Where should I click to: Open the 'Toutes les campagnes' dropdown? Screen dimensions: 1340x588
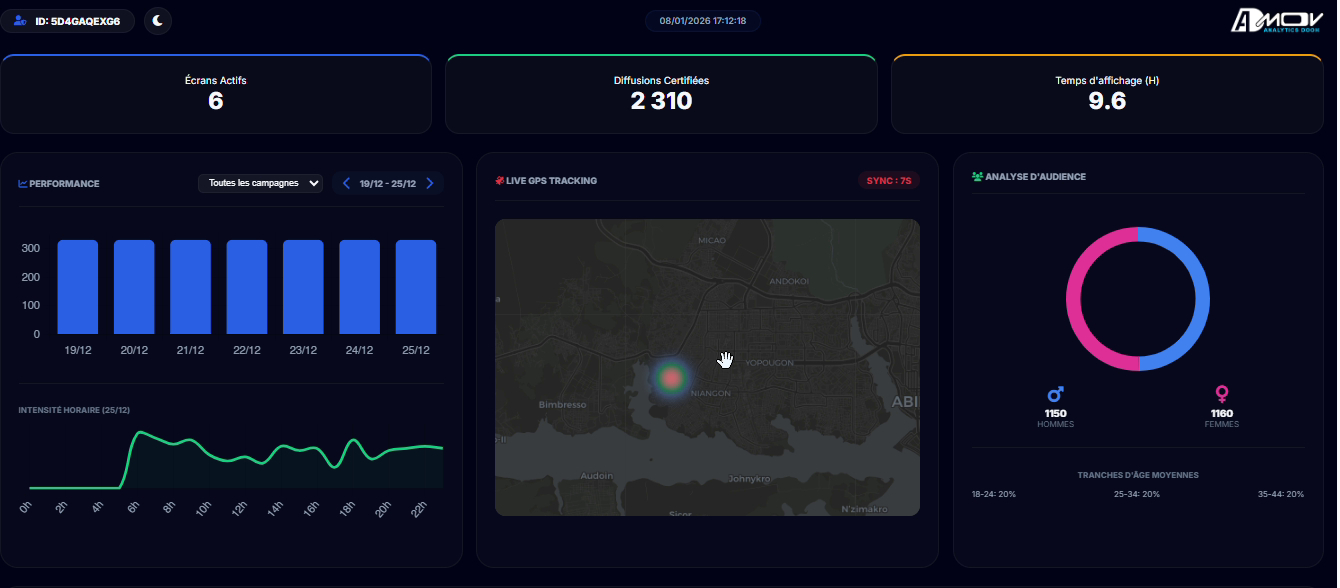(x=260, y=183)
